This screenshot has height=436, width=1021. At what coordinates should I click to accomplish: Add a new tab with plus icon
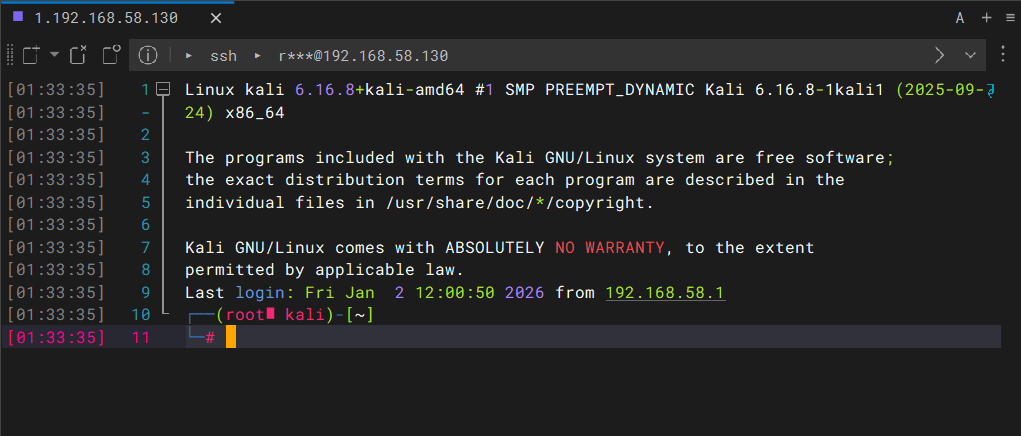click(x=985, y=18)
